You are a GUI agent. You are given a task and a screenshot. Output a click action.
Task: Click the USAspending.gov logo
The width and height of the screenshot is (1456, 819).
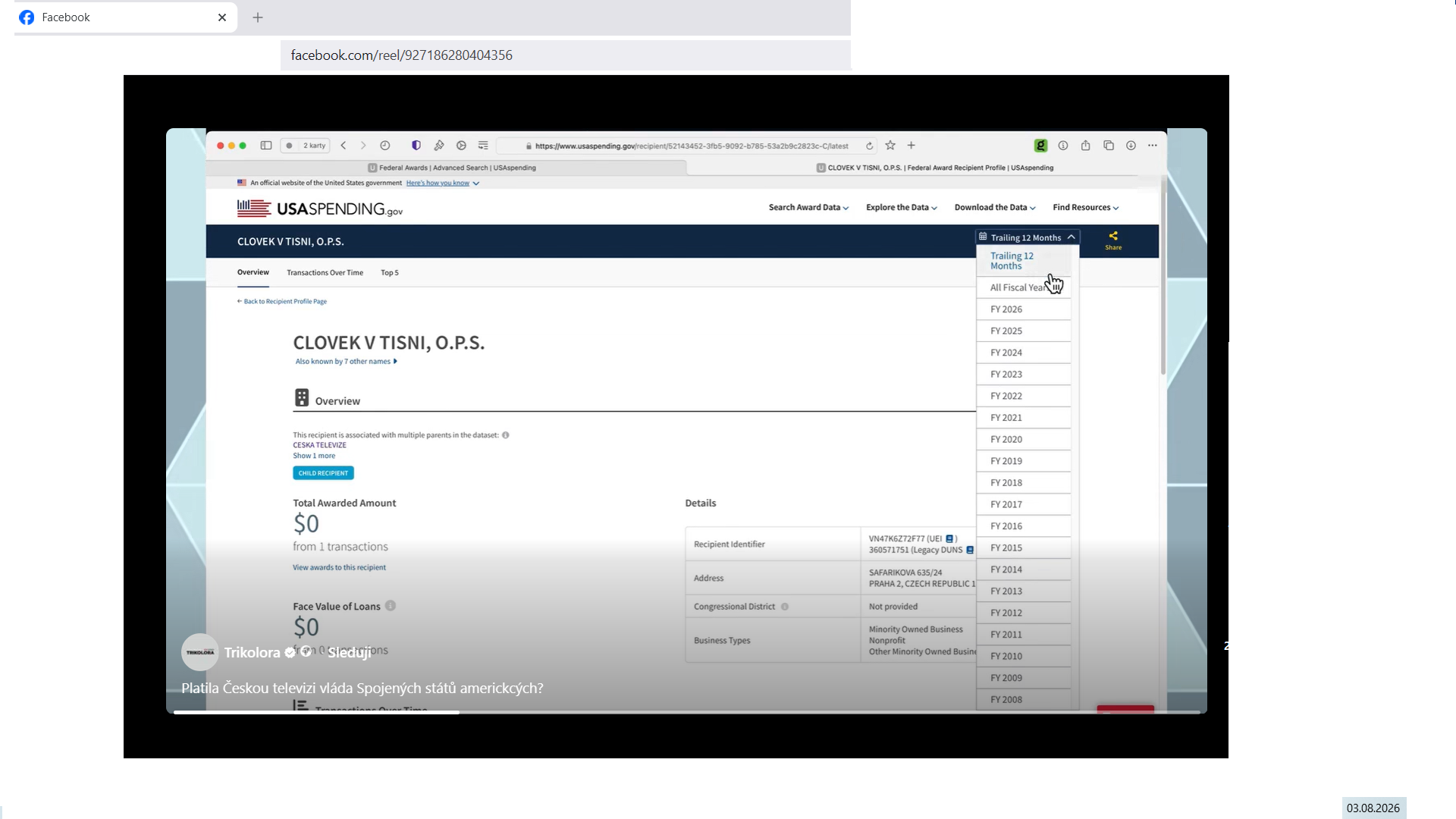320,209
